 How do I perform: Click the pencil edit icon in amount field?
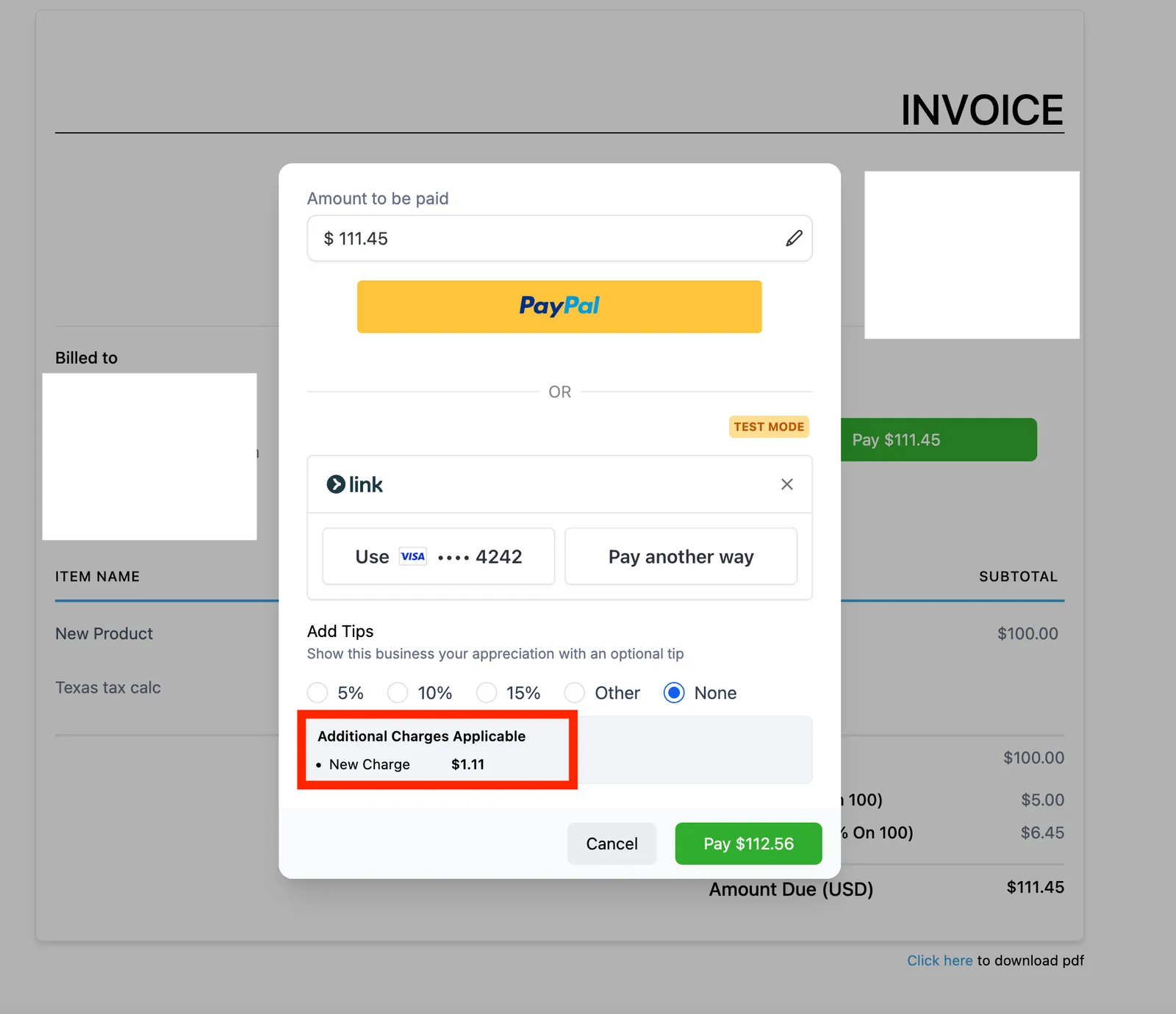[794, 238]
